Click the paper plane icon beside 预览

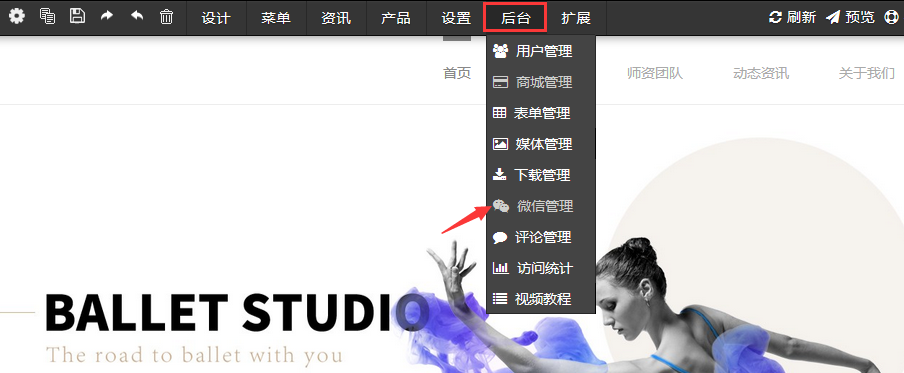tap(833, 17)
